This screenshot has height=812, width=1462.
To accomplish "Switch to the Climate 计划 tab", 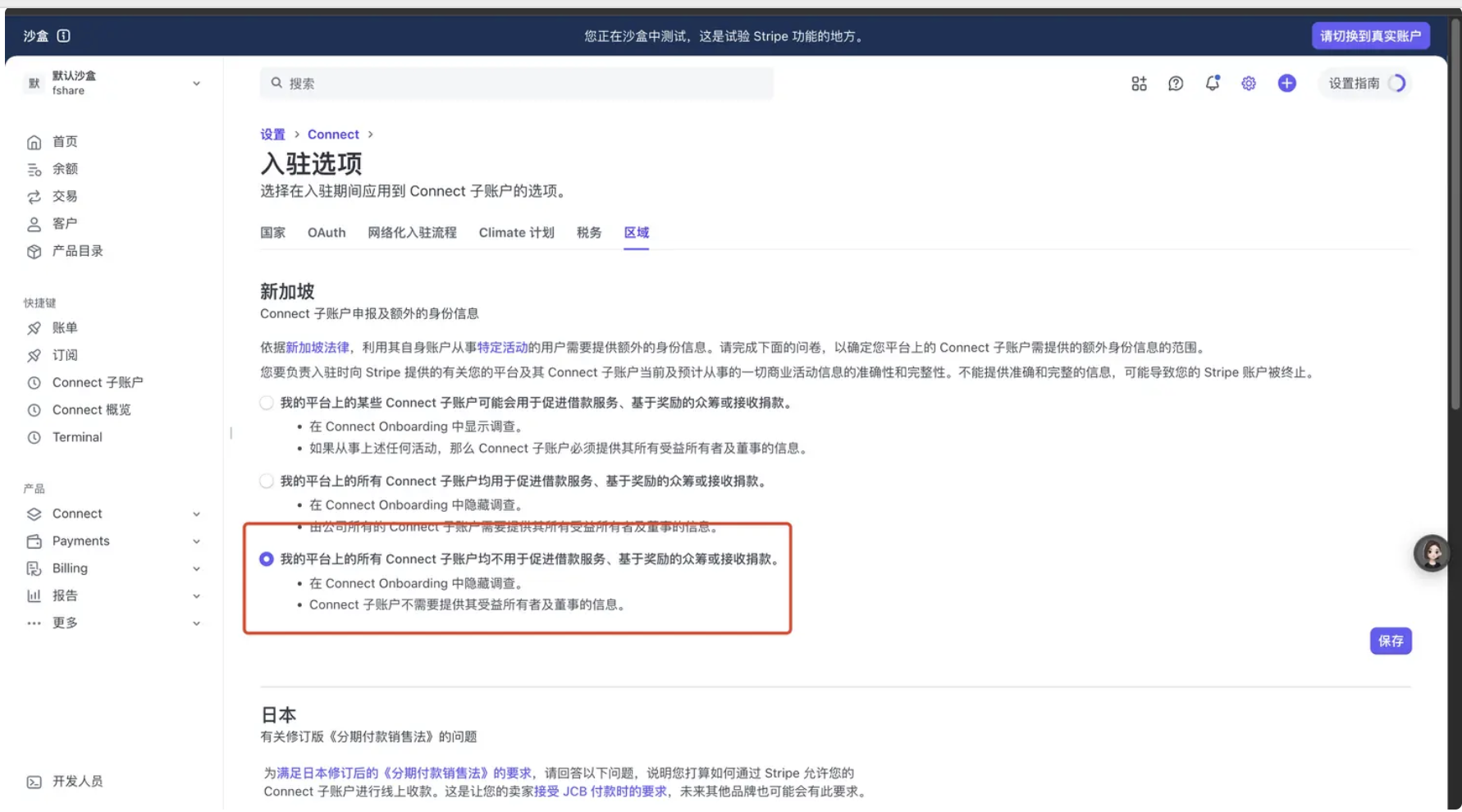I will coord(517,233).
